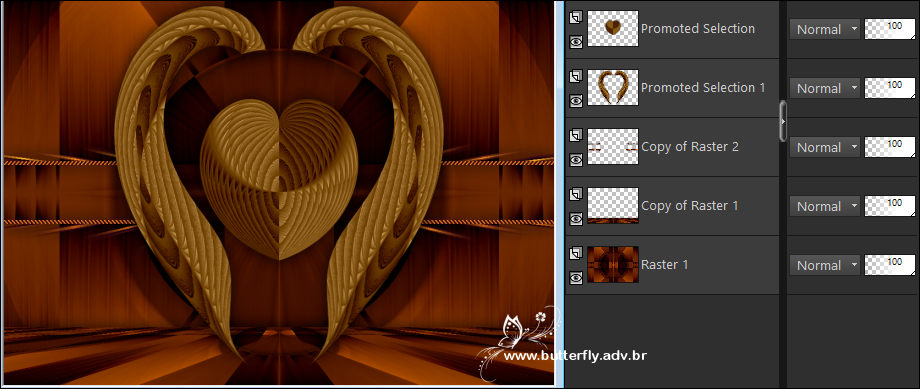This screenshot has width=920, height=389.
Task: Open blend mode dropdown for Raster 1
Action: tap(824, 265)
